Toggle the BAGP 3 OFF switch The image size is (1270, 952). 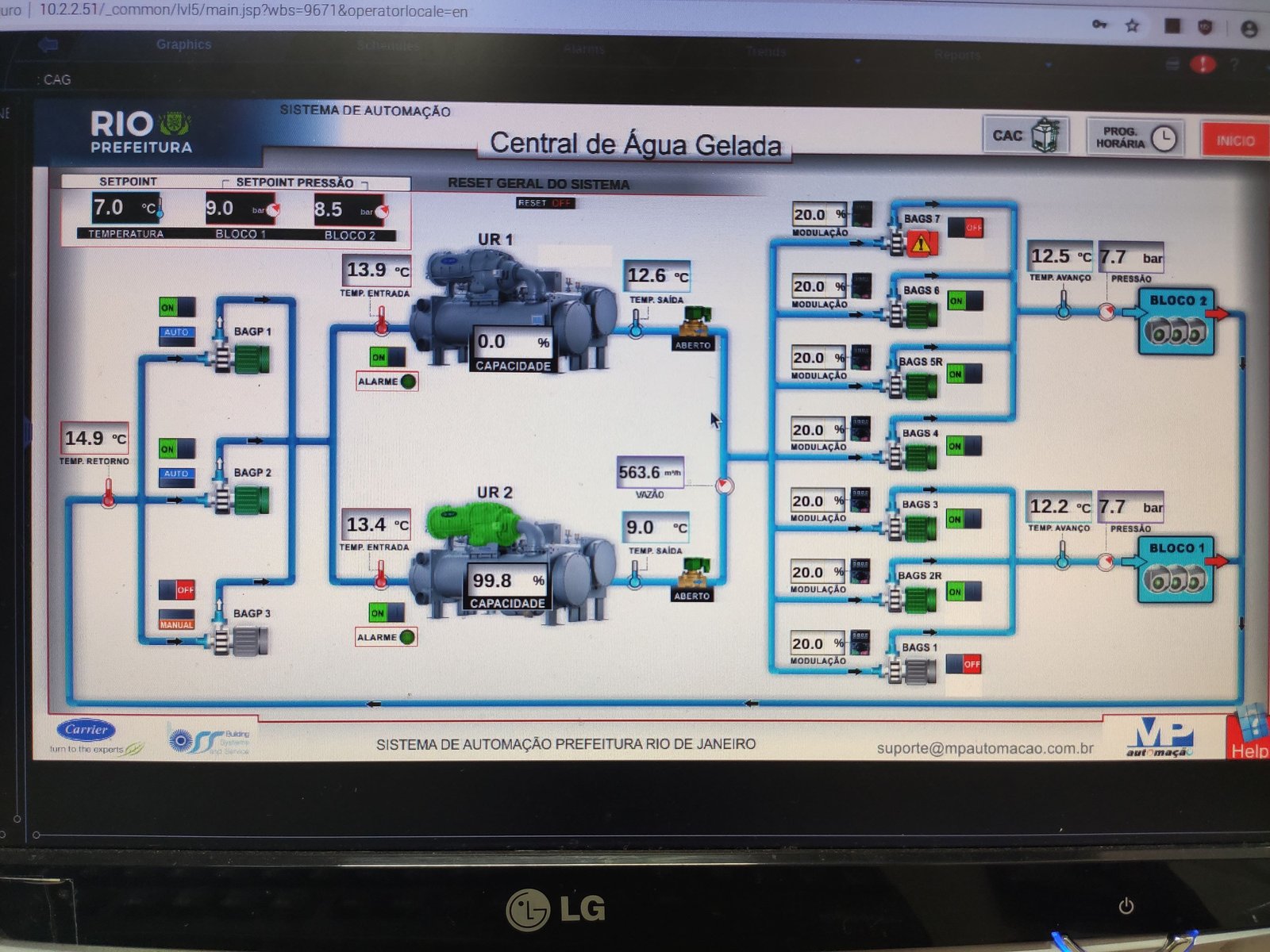point(176,589)
